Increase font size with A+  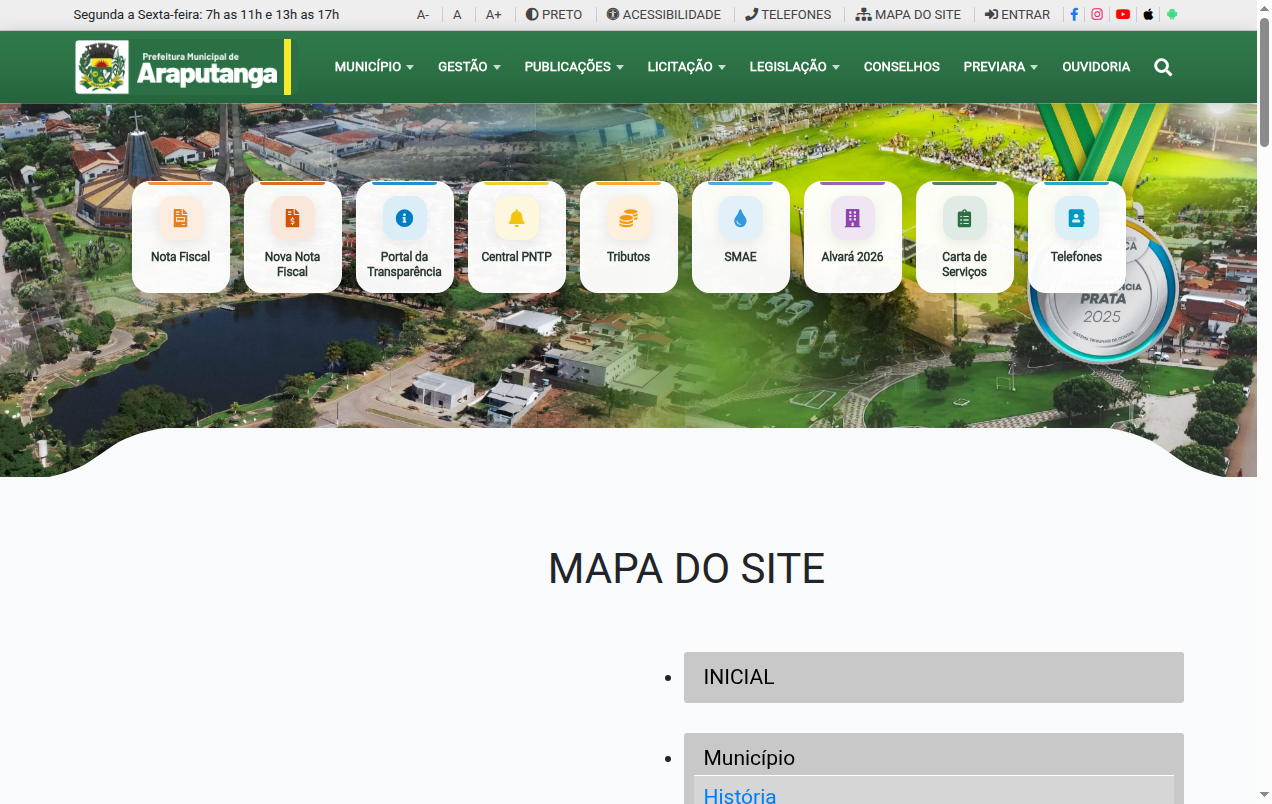(x=494, y=15)
